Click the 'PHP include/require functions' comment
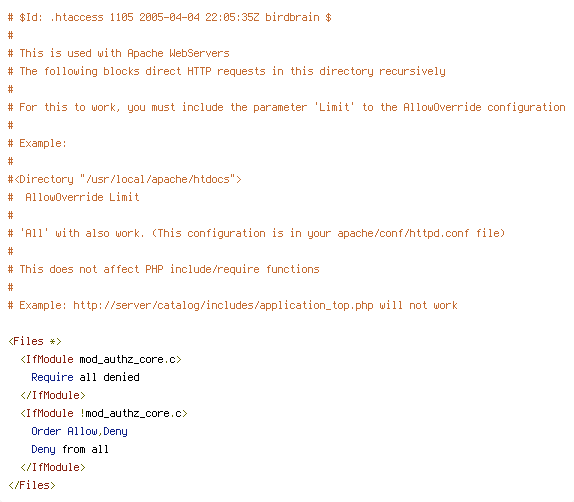Image resolution: width=574 pixels, height=502 pixels. tap(164, 269)
